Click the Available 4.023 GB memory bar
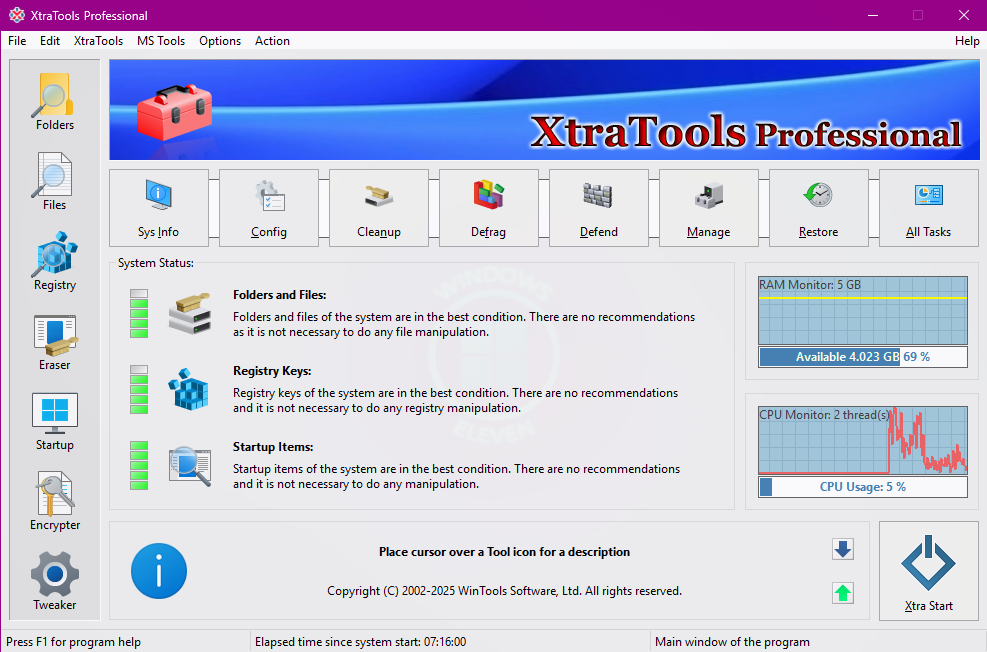987x652 pixels. coord(863,357)
